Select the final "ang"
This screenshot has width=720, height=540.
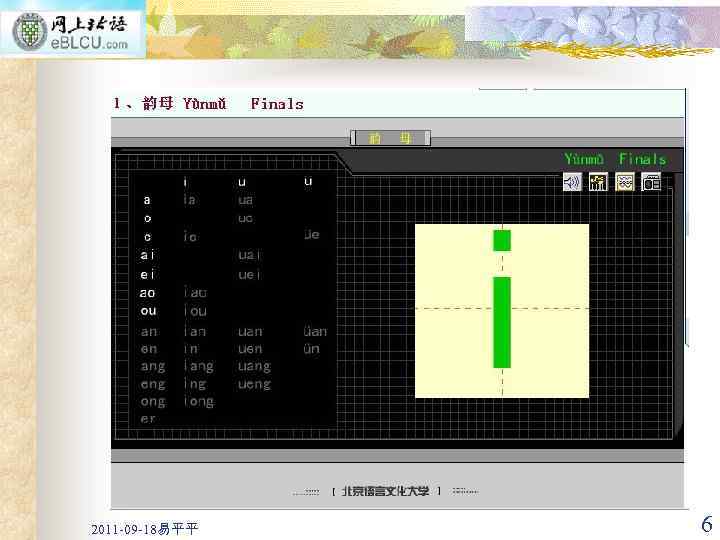coord(153,366)
